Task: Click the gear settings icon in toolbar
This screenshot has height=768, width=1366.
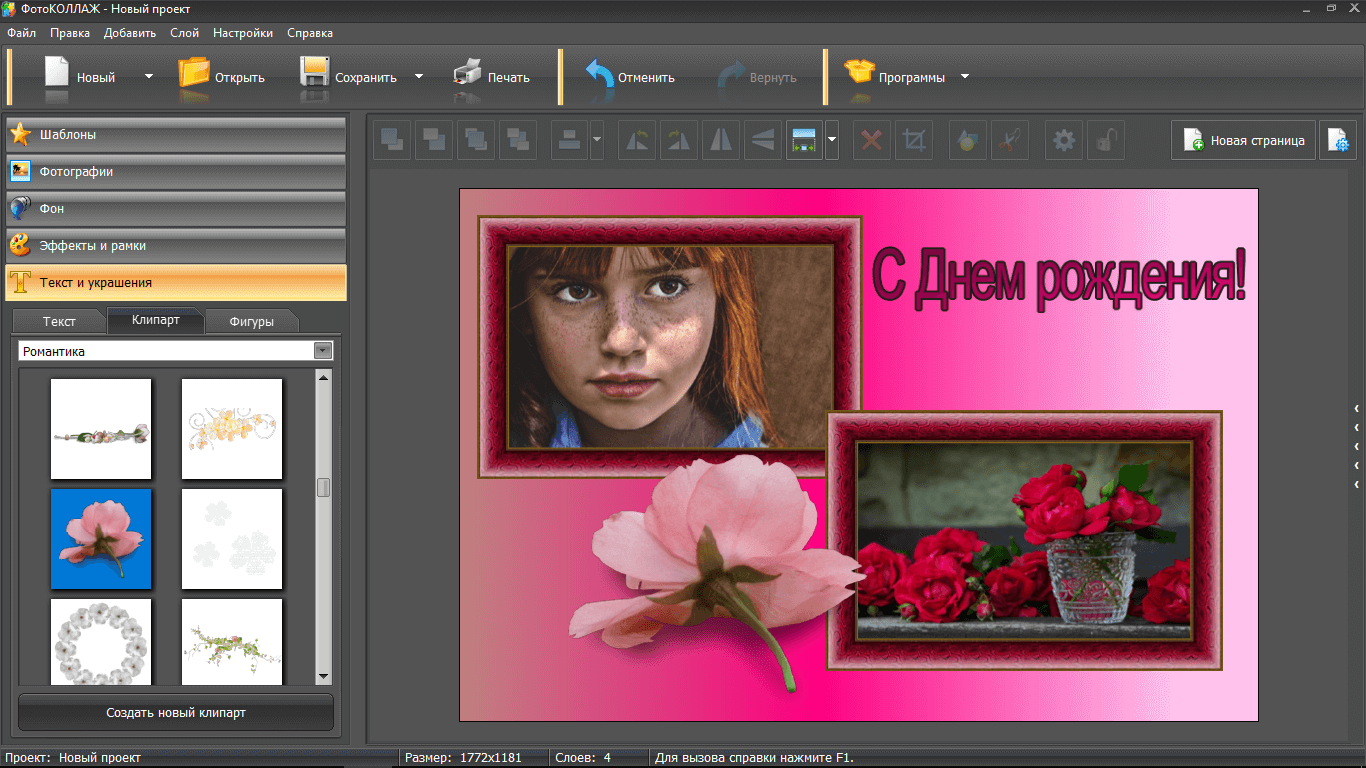Action: (x=1064, y=141)
